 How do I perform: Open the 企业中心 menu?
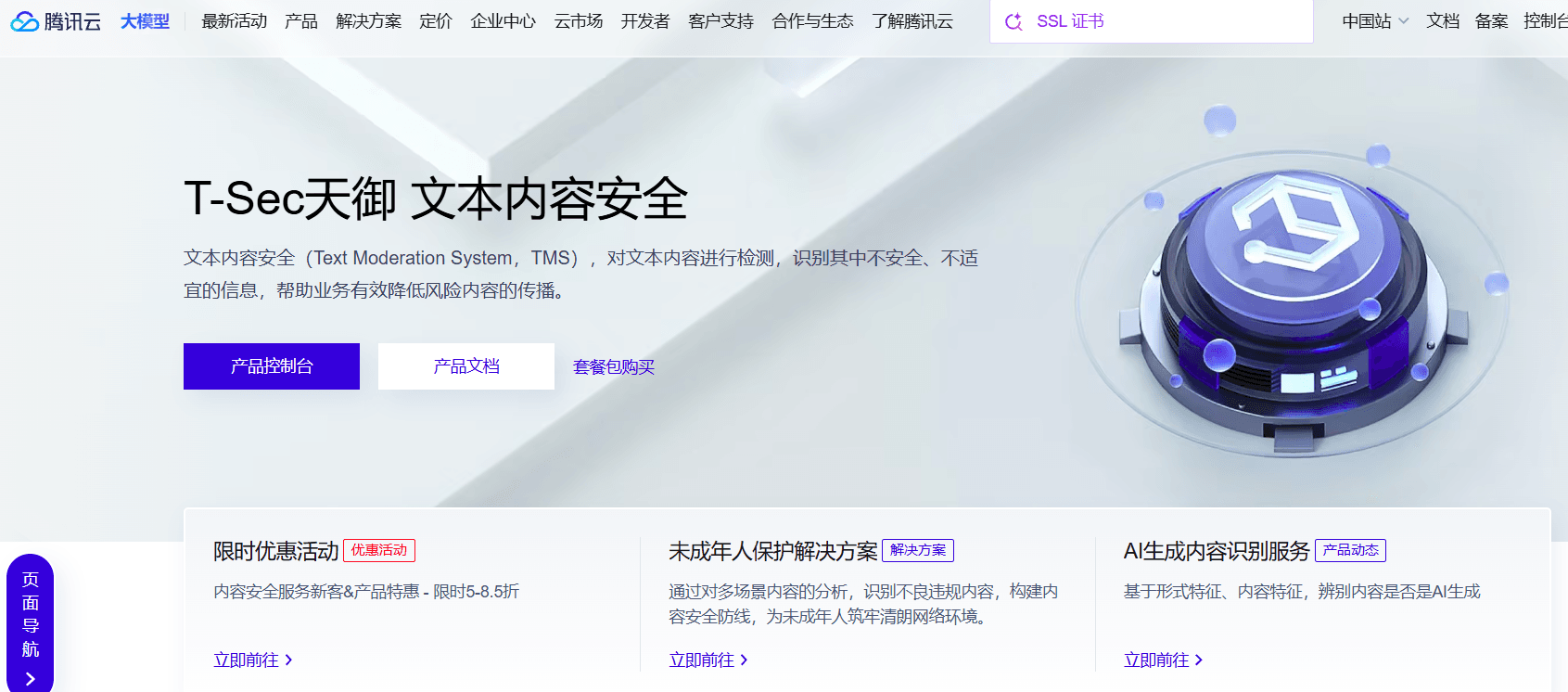pyautogui.click(x=504, y=21)
